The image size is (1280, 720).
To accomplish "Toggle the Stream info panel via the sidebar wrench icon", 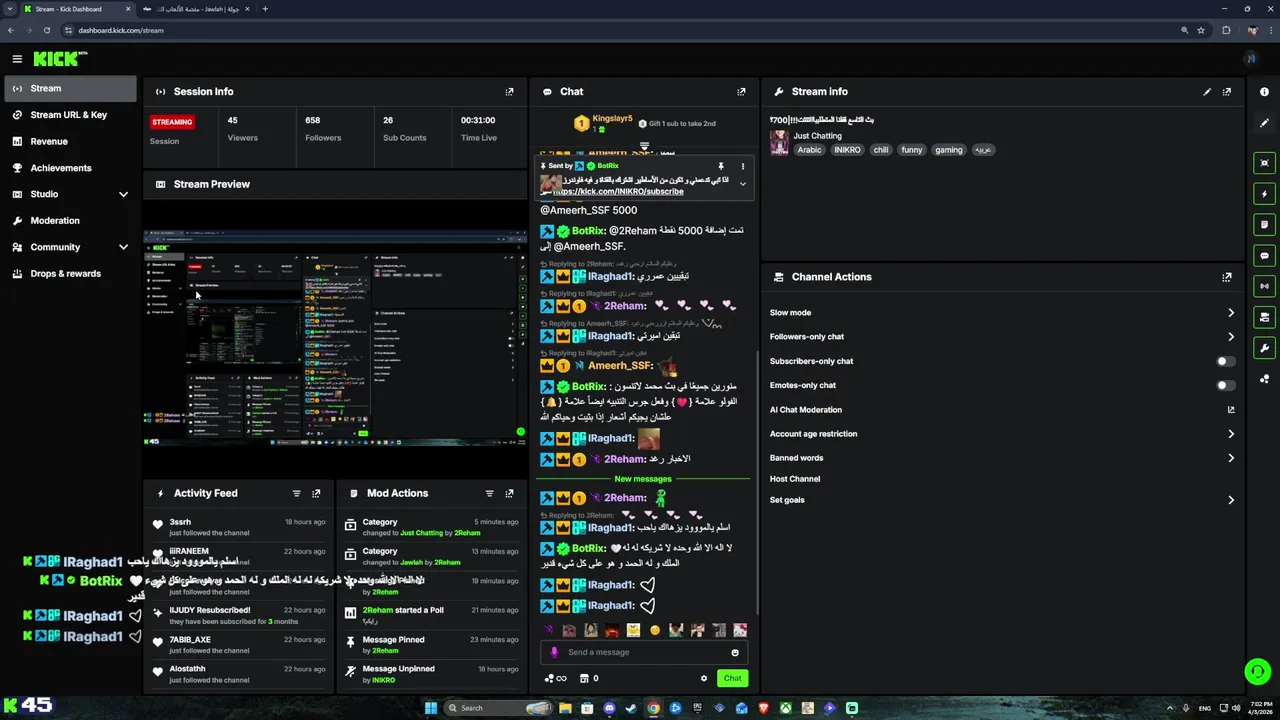I will coord(1264,348).
